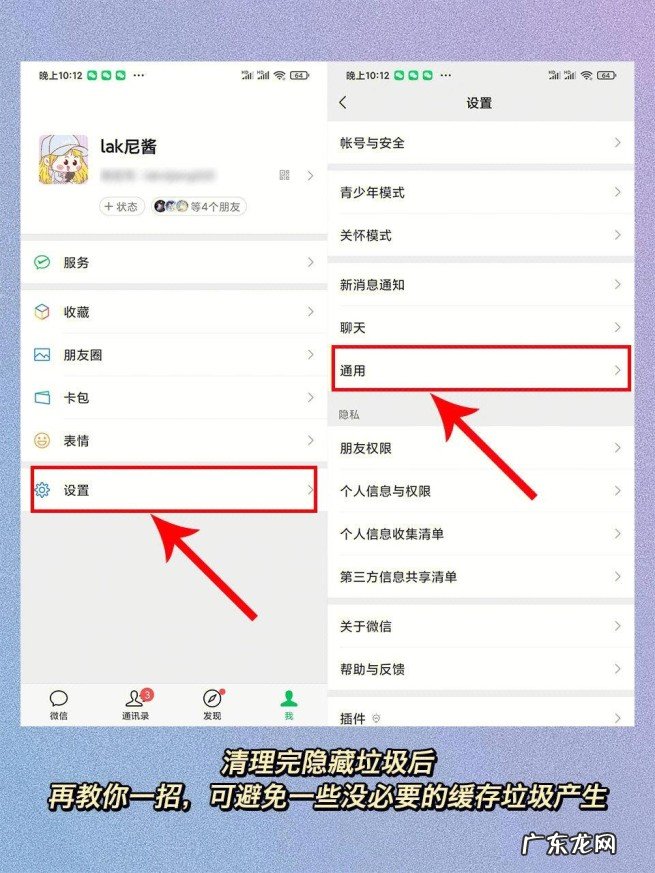Switch to the Contacts tab with badge
The height and width of the screenshot is (873, 655).
click(x=135, y=705)
